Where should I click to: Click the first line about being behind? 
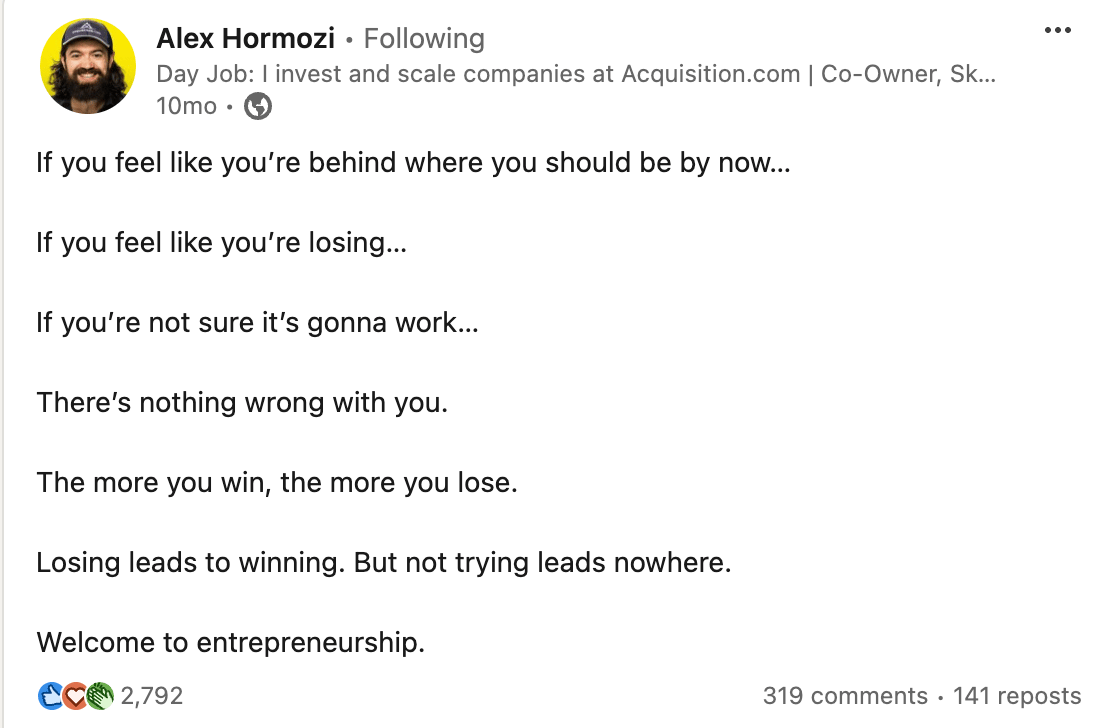click(413, 163)
